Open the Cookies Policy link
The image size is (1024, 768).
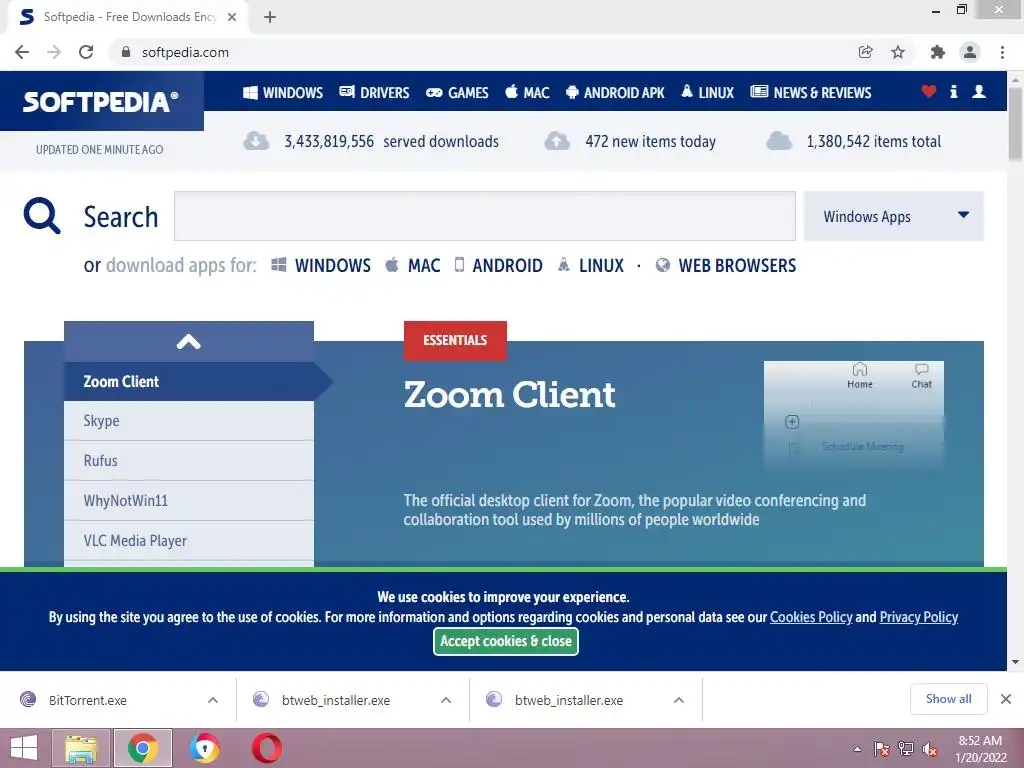pos(811,617)
